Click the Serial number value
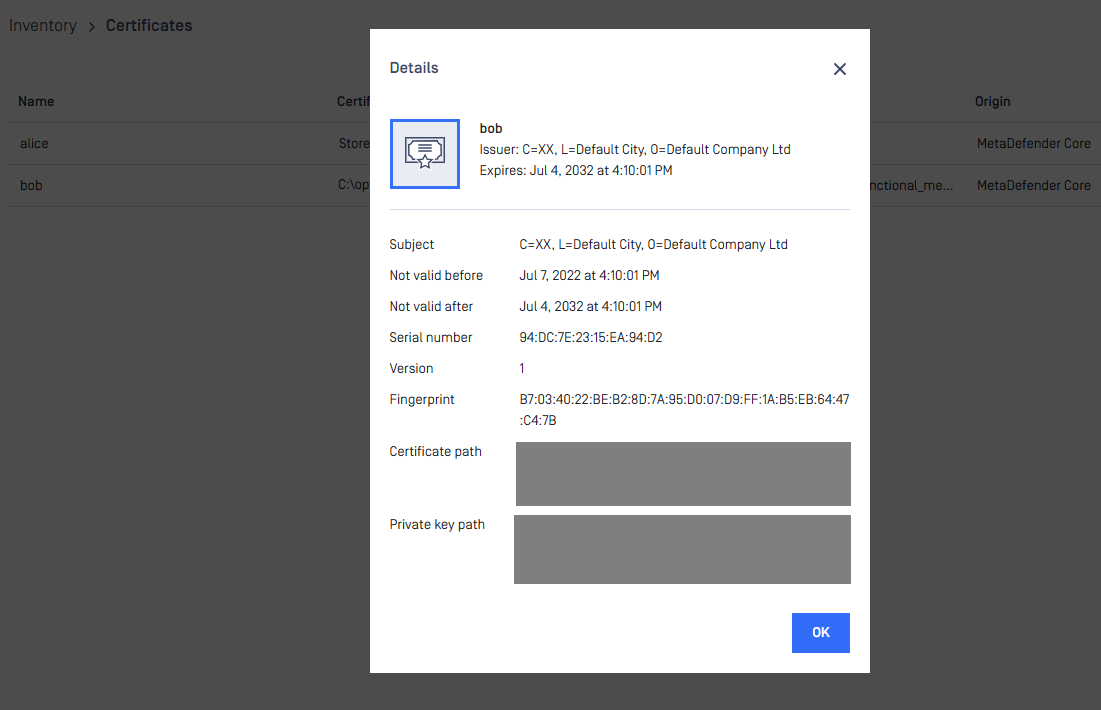Viewport: 1101px width, 710px height. click(591, 338)
